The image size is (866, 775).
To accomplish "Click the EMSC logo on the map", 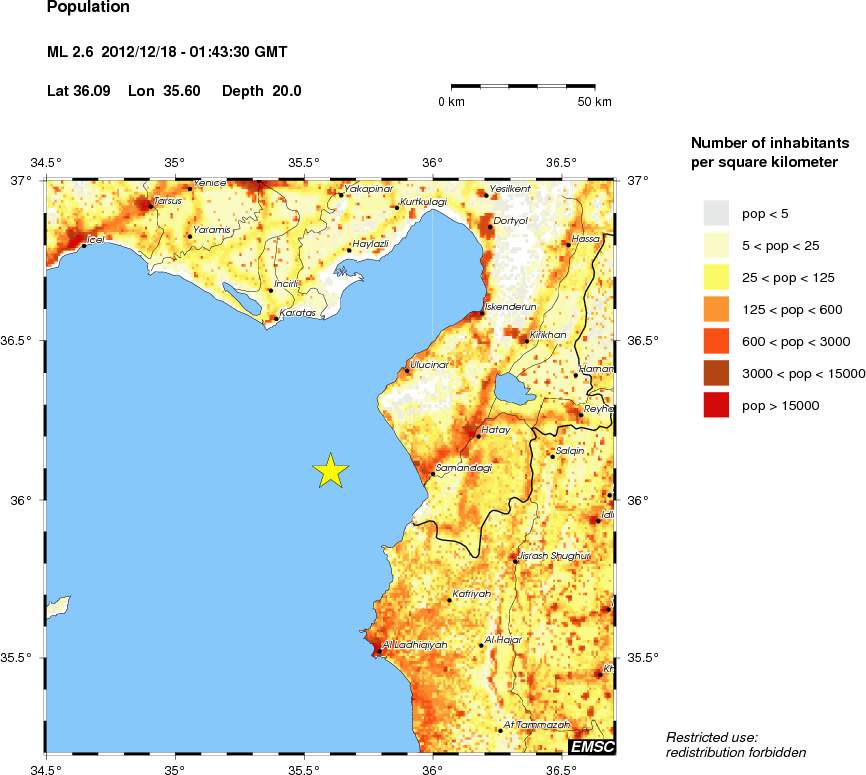I will coord(591,747).
